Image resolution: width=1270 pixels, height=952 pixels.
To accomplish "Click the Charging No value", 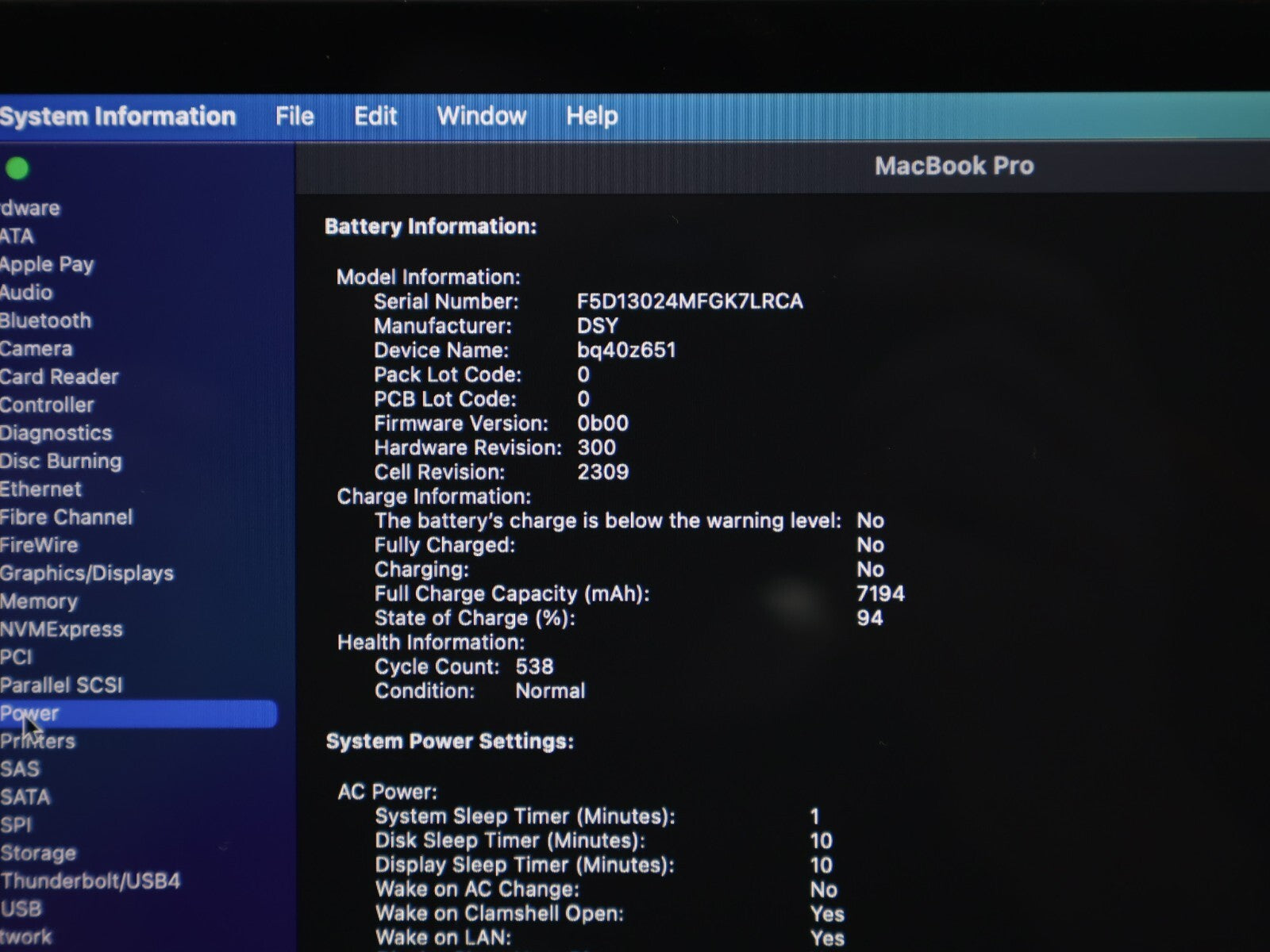I will coord(871,570).
